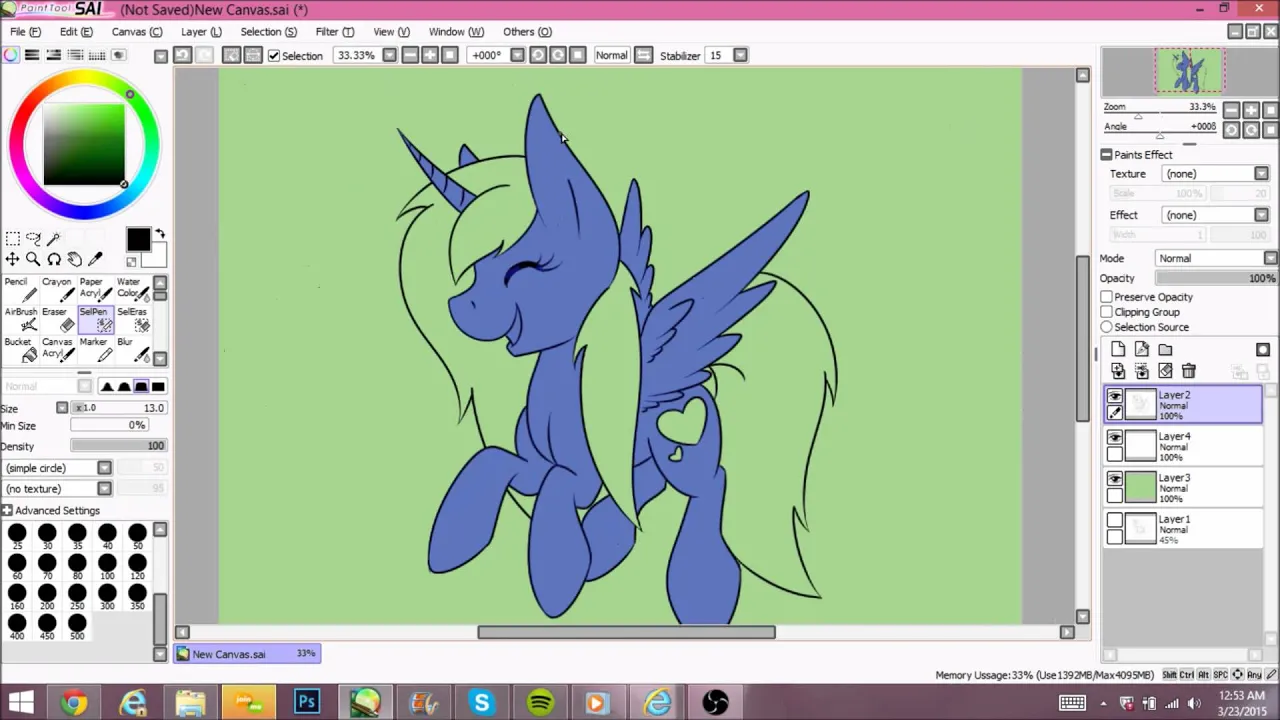Enable Clipping Group checkbox
The width and height of the screenshot is (1280, 720).
click(1107, 312)
